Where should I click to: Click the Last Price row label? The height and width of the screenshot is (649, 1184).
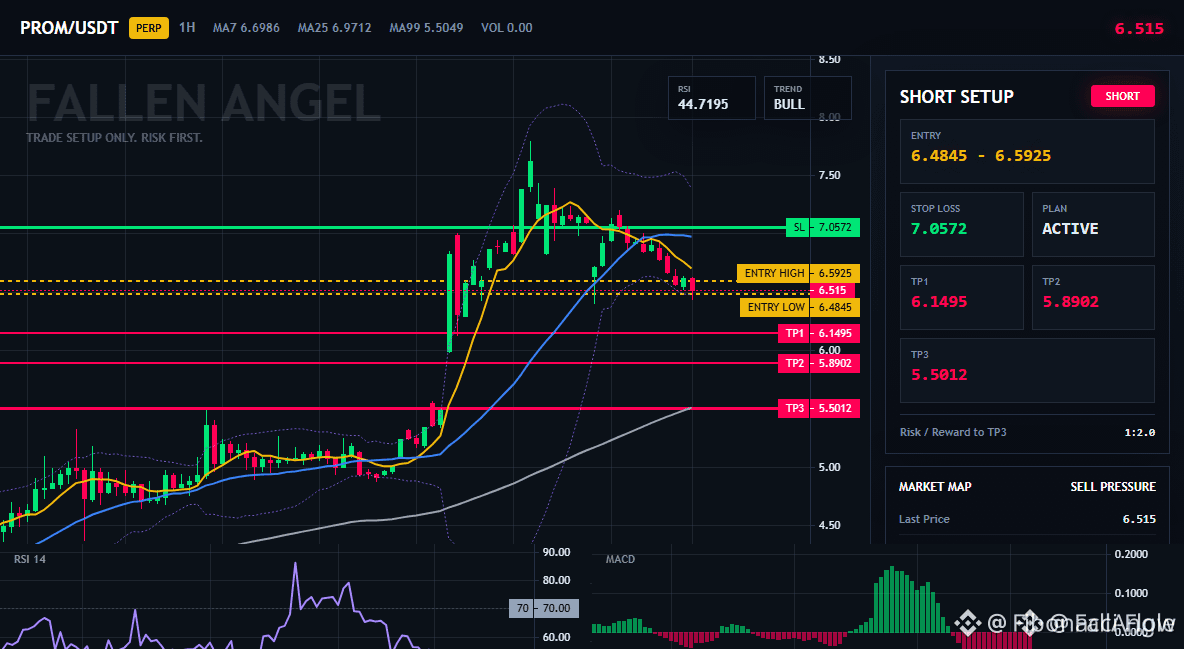click(924, 519)
